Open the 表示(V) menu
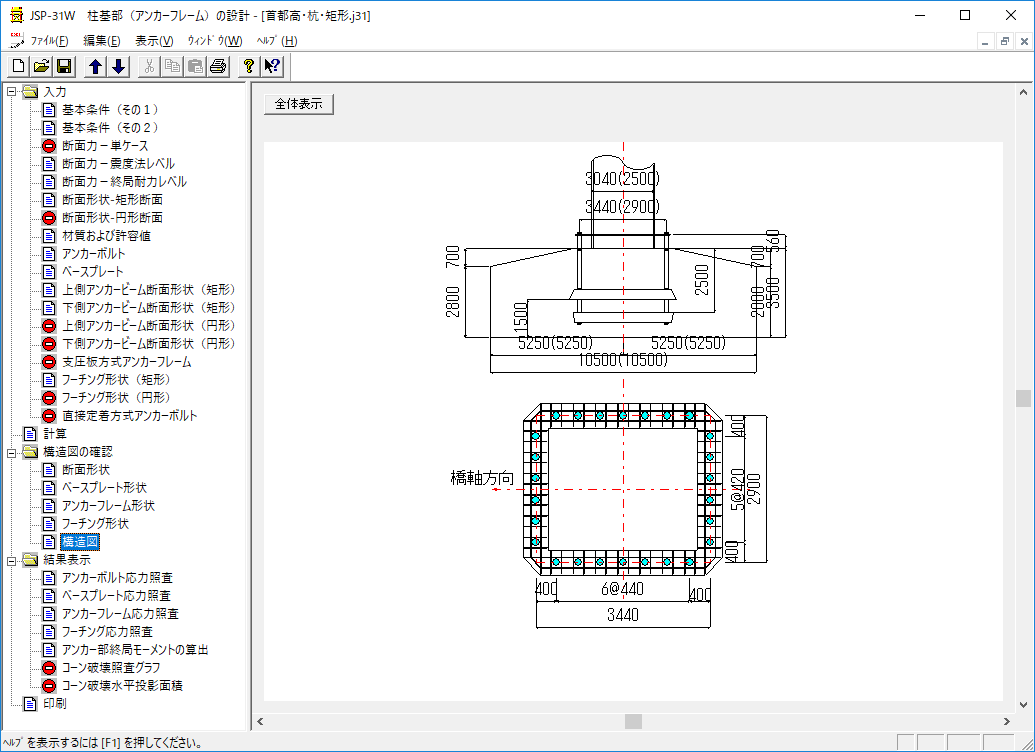 pyautogui.click(x=154, y=41)
